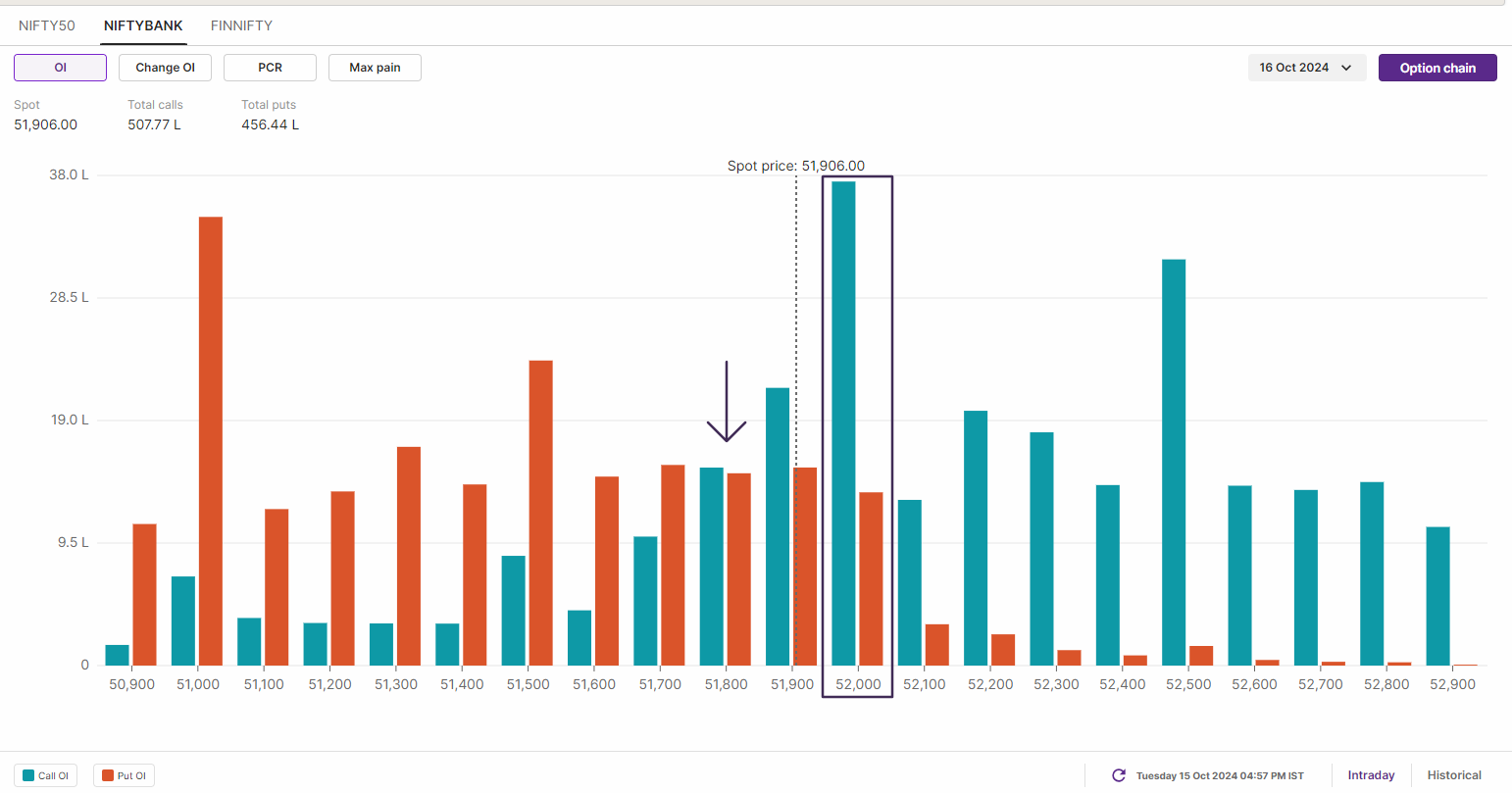Open the 16 Oct 2024 expiry dropdown
Screen dimensions: 1512x793
pos(1307,68)
